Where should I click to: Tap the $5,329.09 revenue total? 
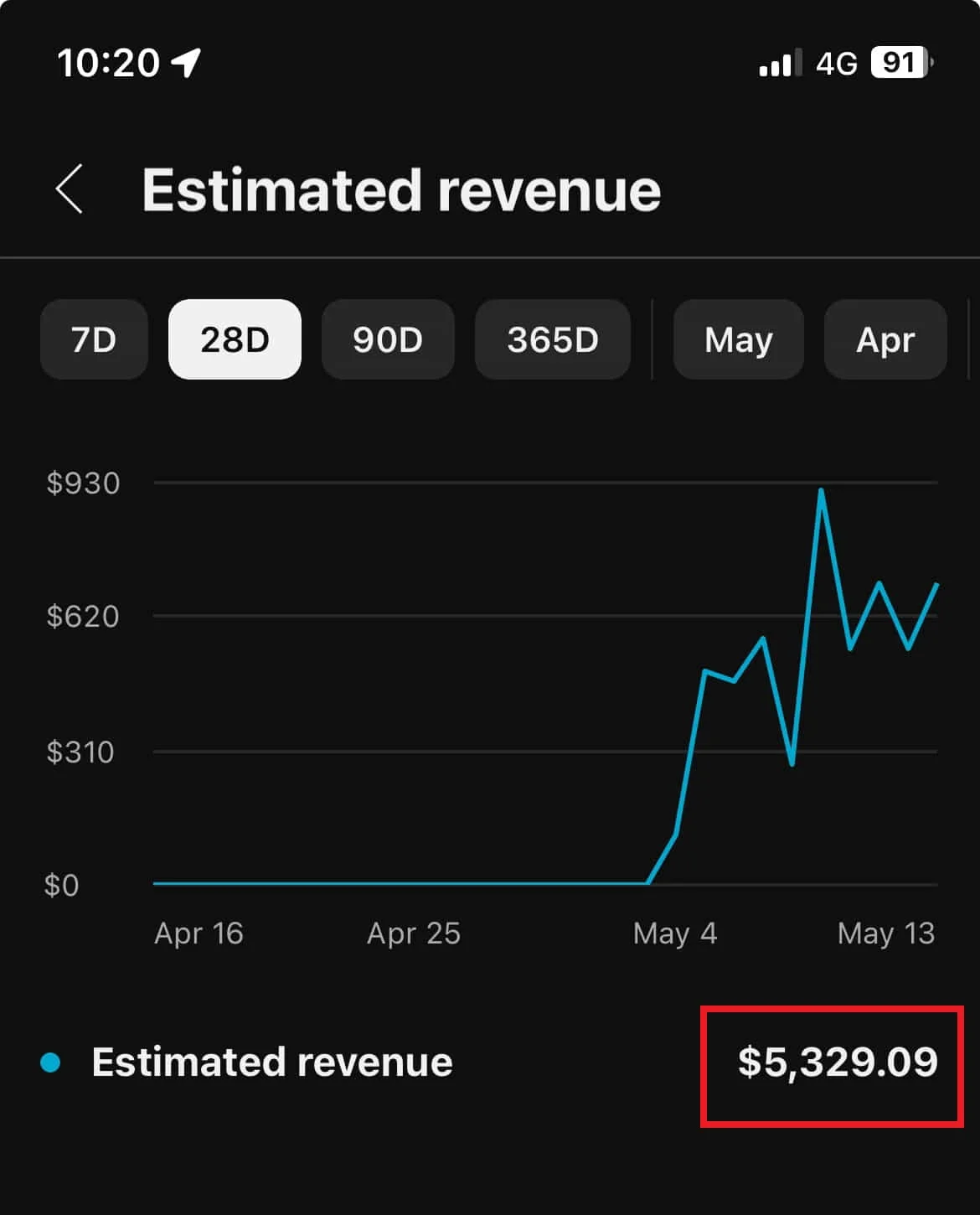tap(837, 1062)
